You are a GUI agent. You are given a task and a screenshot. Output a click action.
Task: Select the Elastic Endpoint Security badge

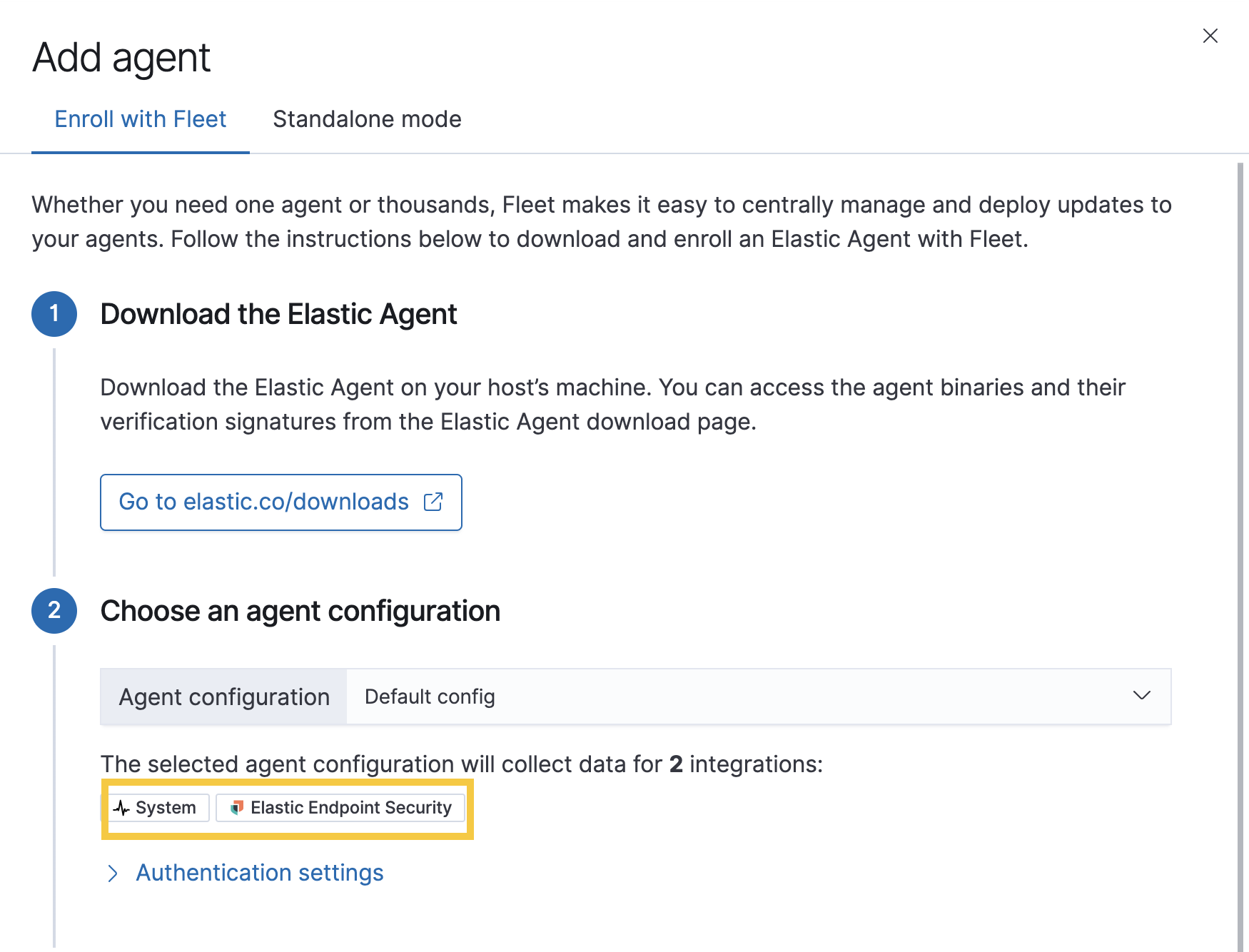pyautogui.click(x=340, y=808)
